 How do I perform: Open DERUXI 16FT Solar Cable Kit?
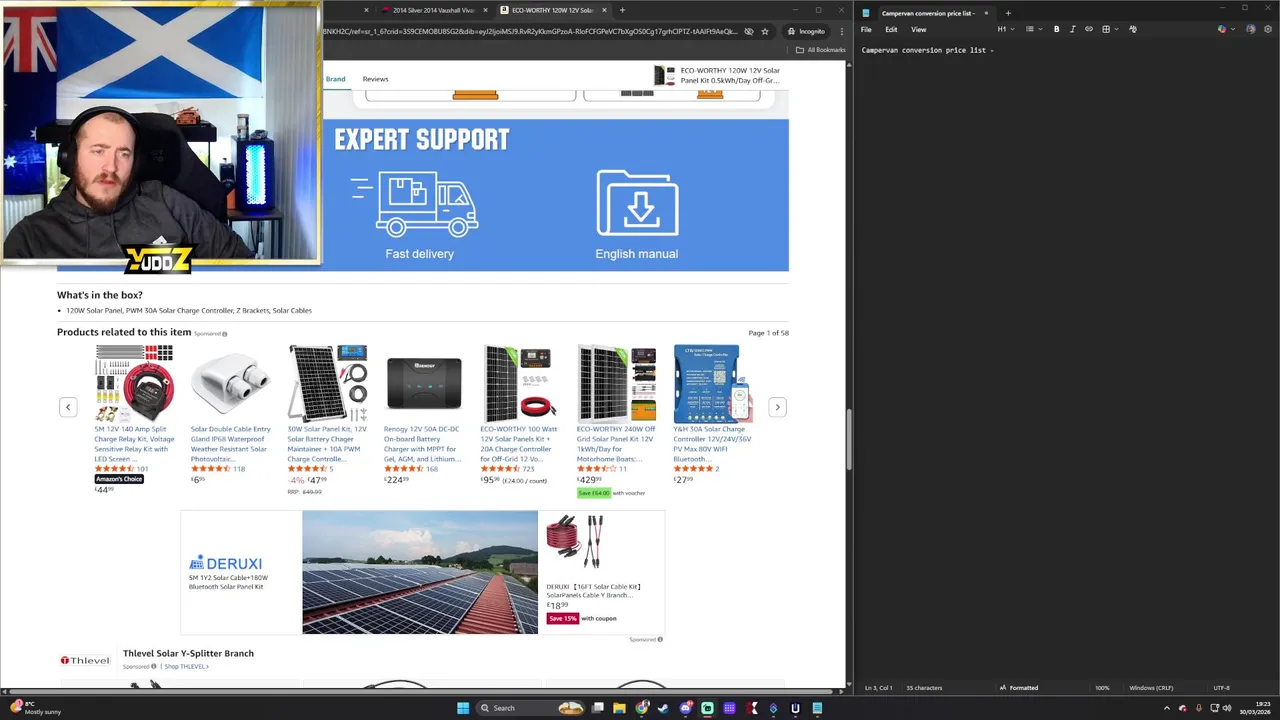(594, 591)
